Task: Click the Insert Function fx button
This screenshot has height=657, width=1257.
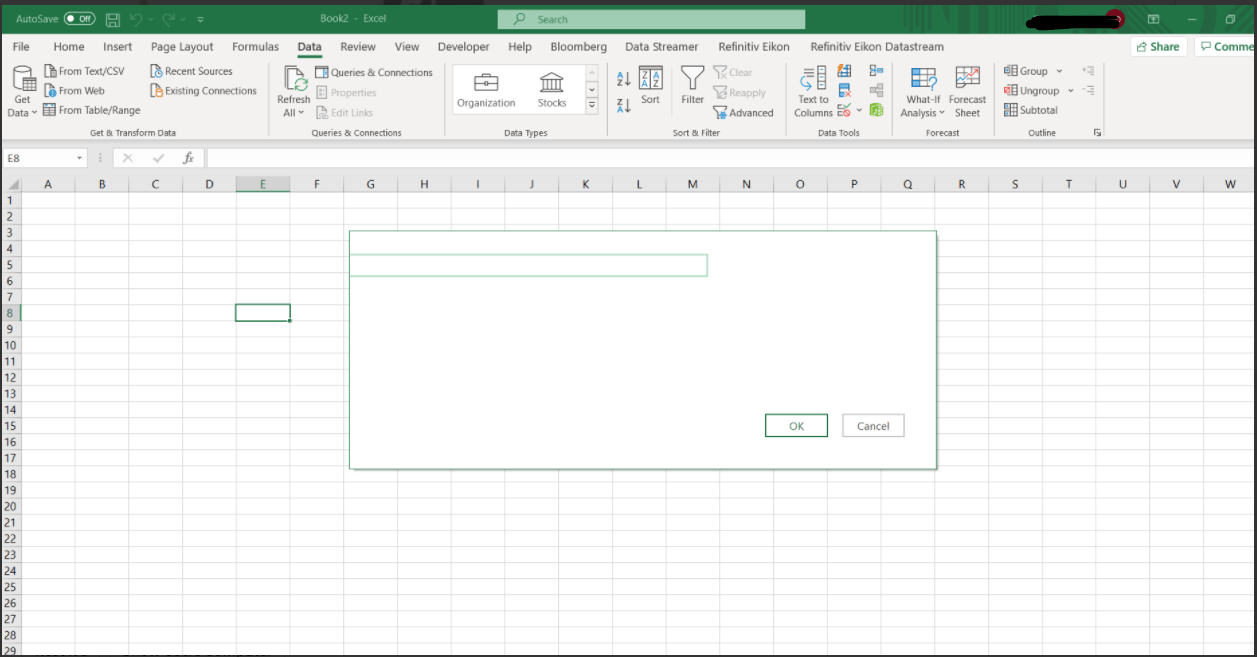Action: pos(188,158)
